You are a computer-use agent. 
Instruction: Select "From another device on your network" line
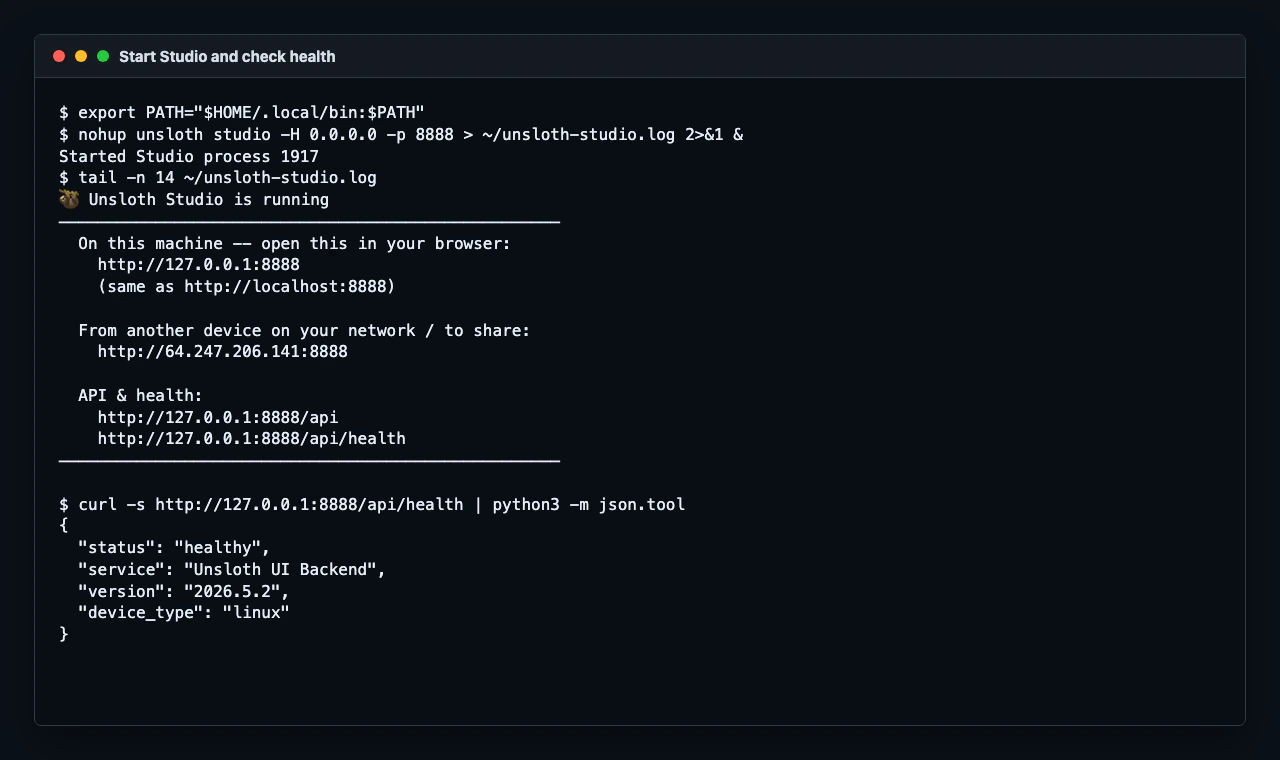tap(304, 330)
